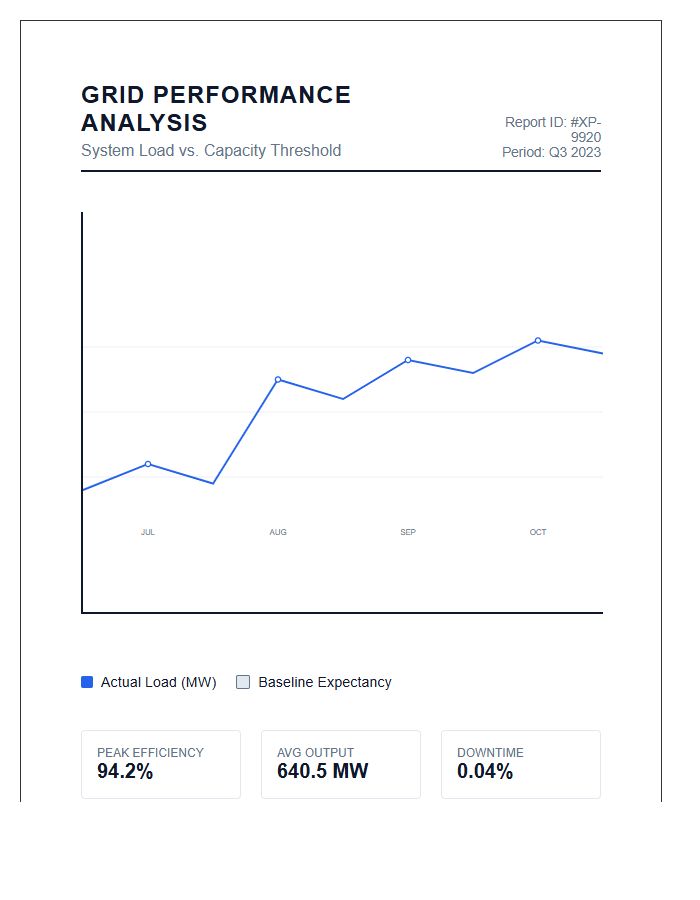Select the JUL data point marker
The width and height of the screenshot is (700, 900).
148,464
